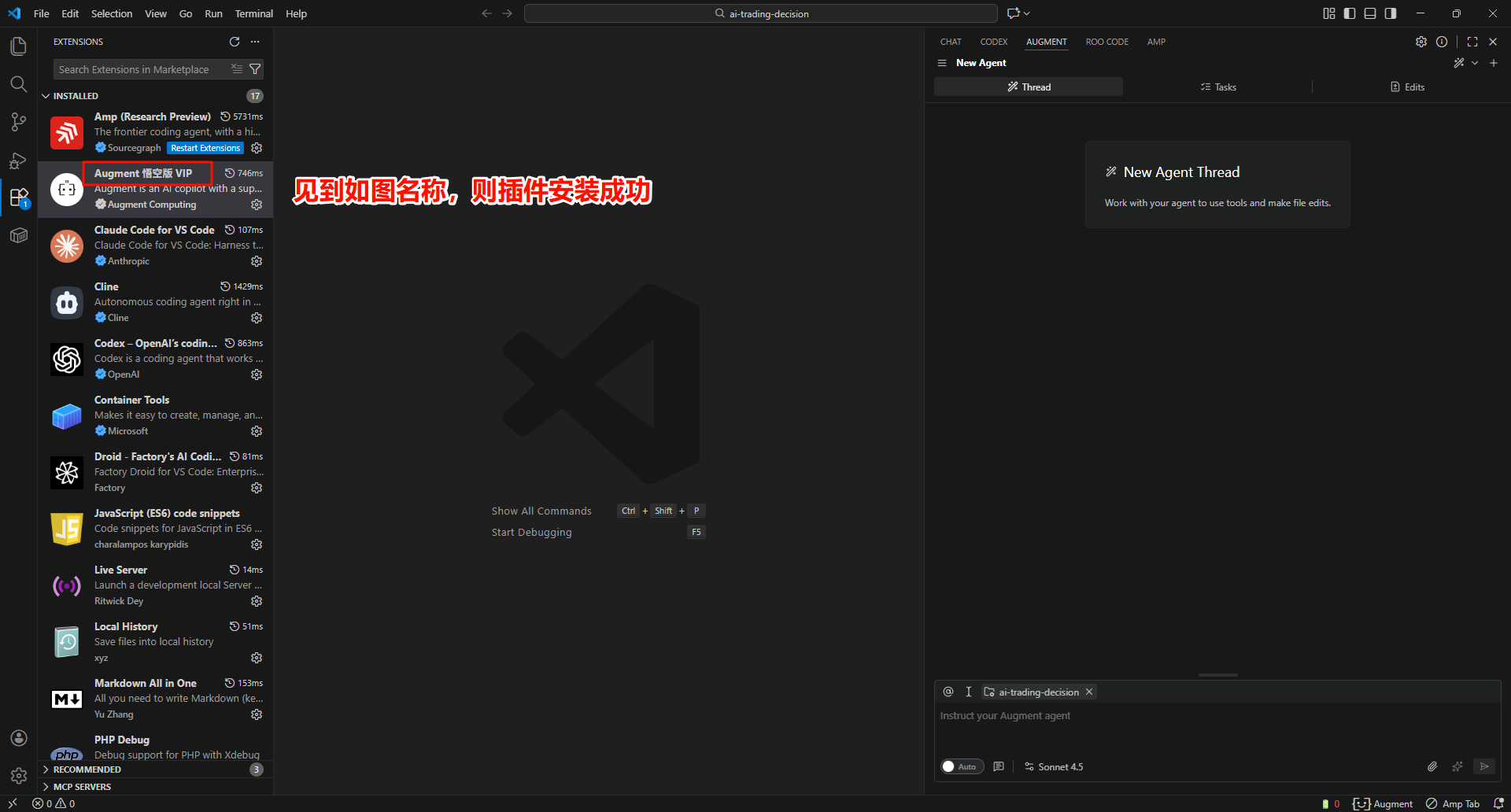This screenshot has height=812, width=1511.
Task: Open notifications bell in status bar
Action: (1498, 803)
